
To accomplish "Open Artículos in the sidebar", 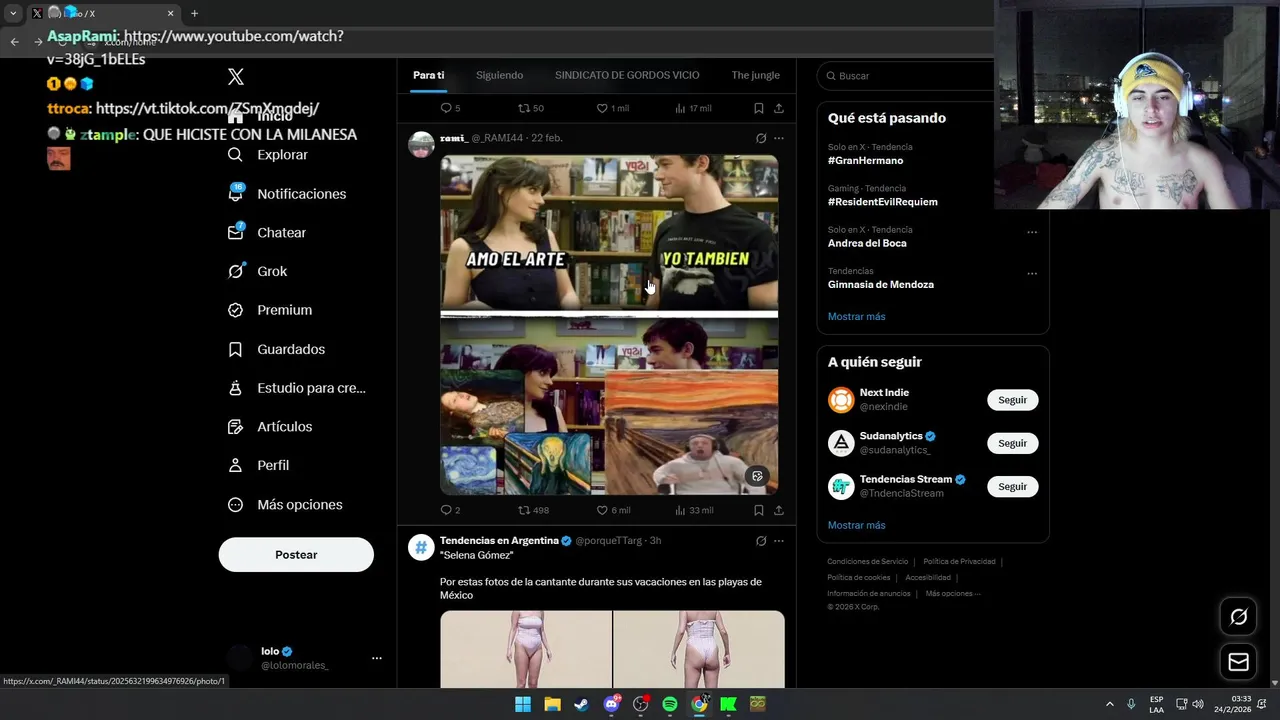I will (270, 426).
